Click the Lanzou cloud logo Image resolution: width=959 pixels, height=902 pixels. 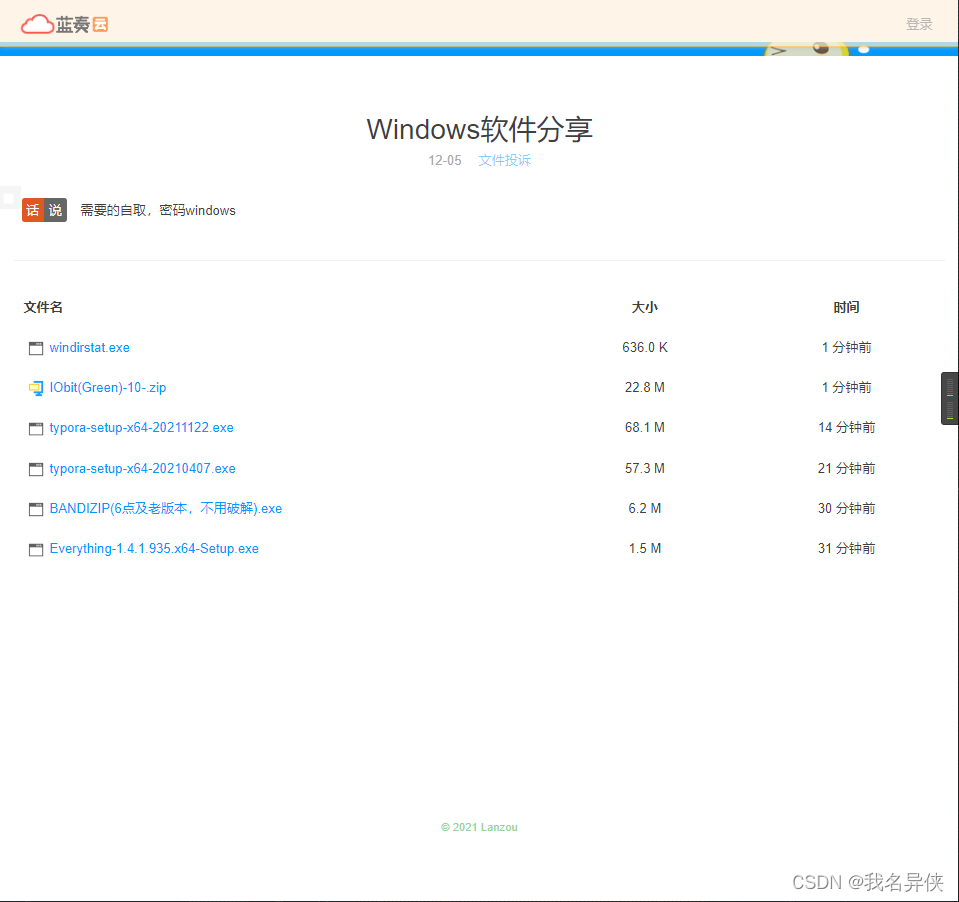tap(64, 24)
